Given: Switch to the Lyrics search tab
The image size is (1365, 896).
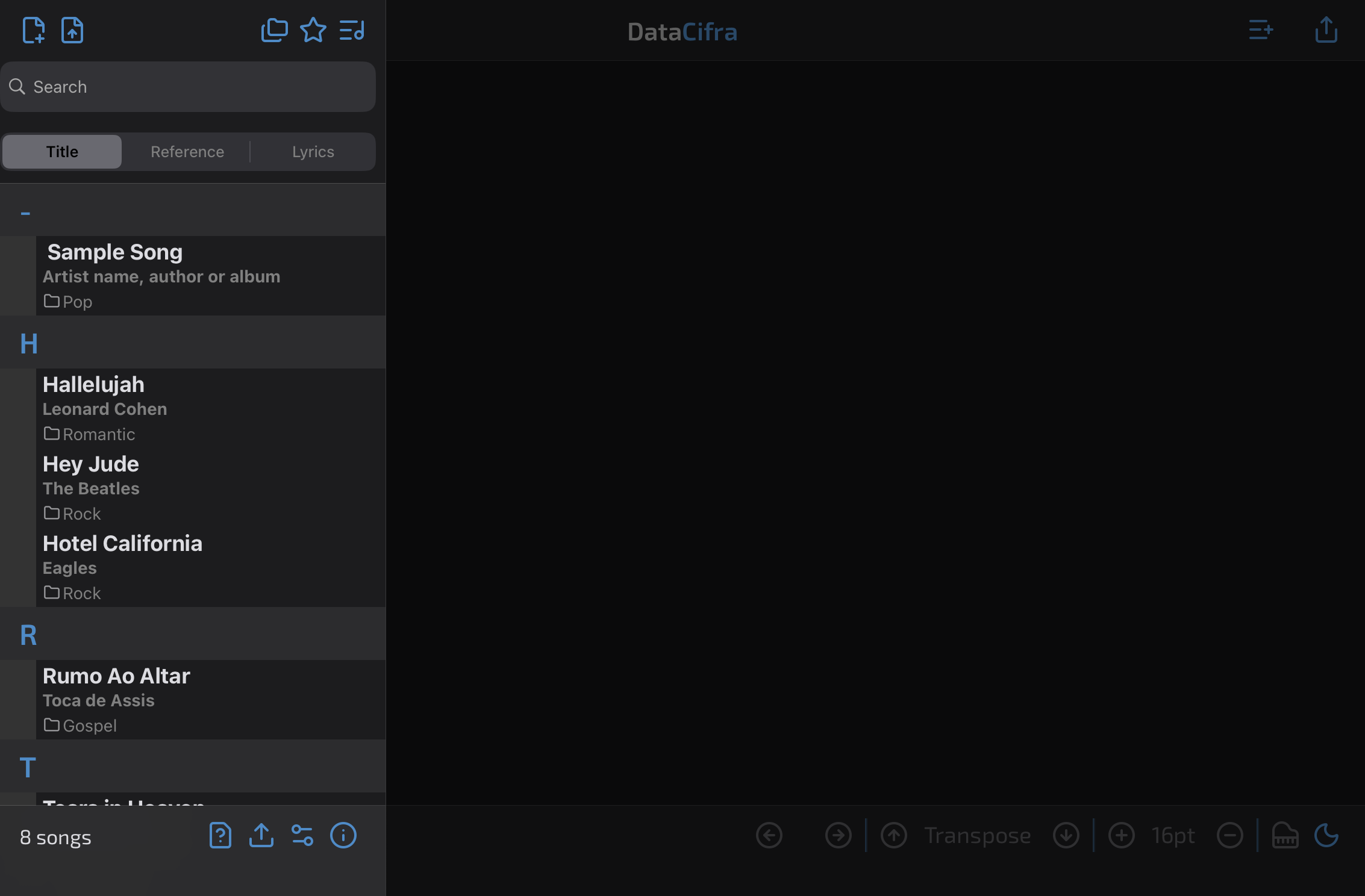Looking at the screenshot, I should click(313, 151).
